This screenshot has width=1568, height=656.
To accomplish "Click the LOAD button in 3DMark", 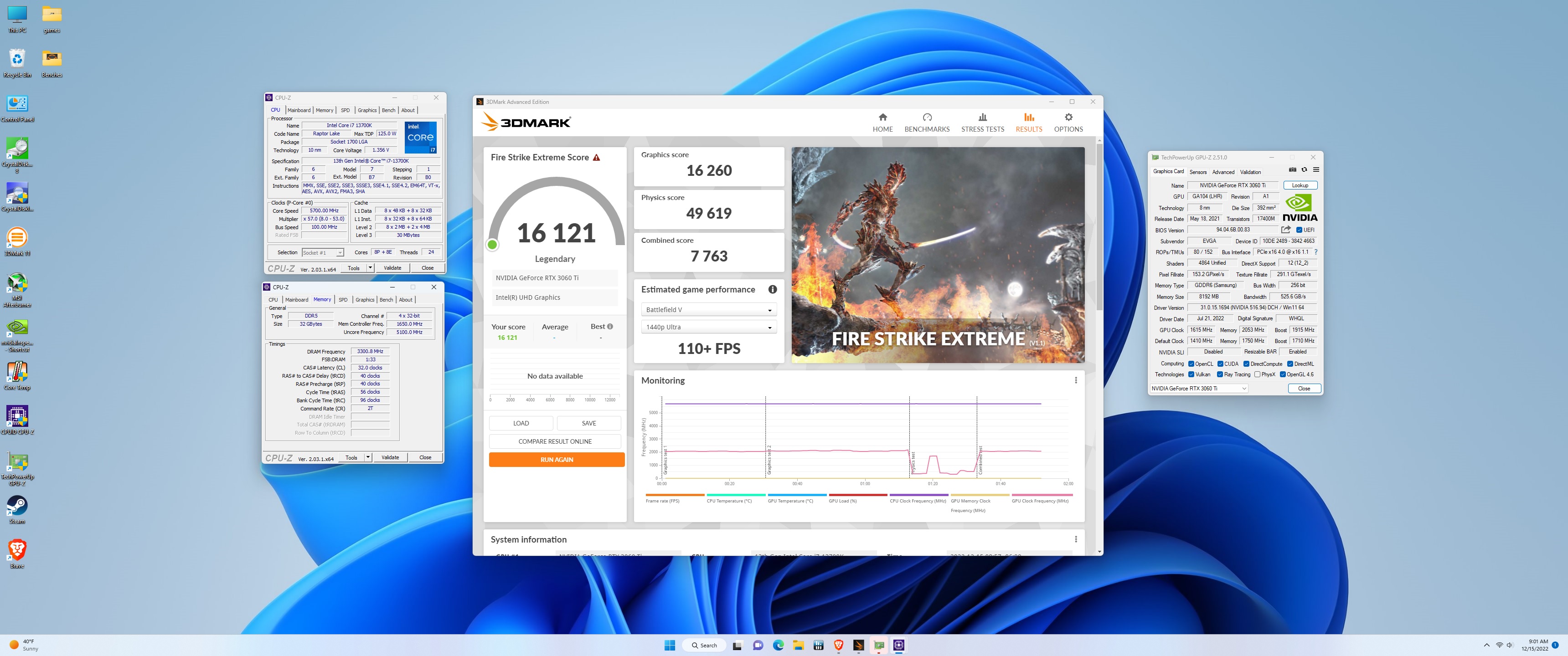I will coord(521,423).
